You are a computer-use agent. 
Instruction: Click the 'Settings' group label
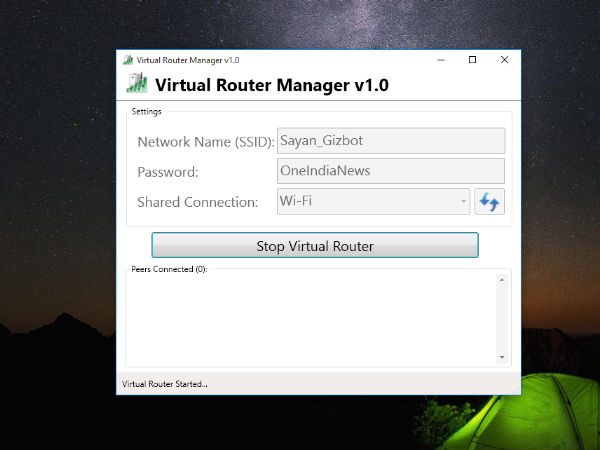click(147, 111)
